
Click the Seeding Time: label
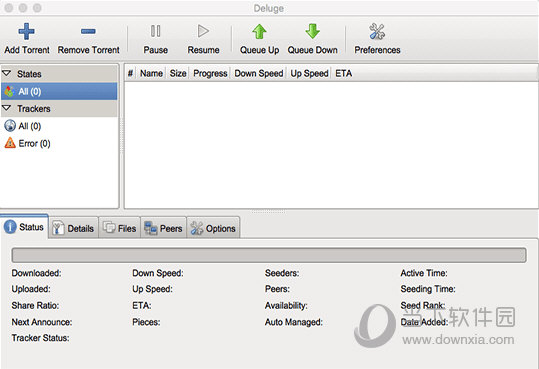tap(428, 289)
